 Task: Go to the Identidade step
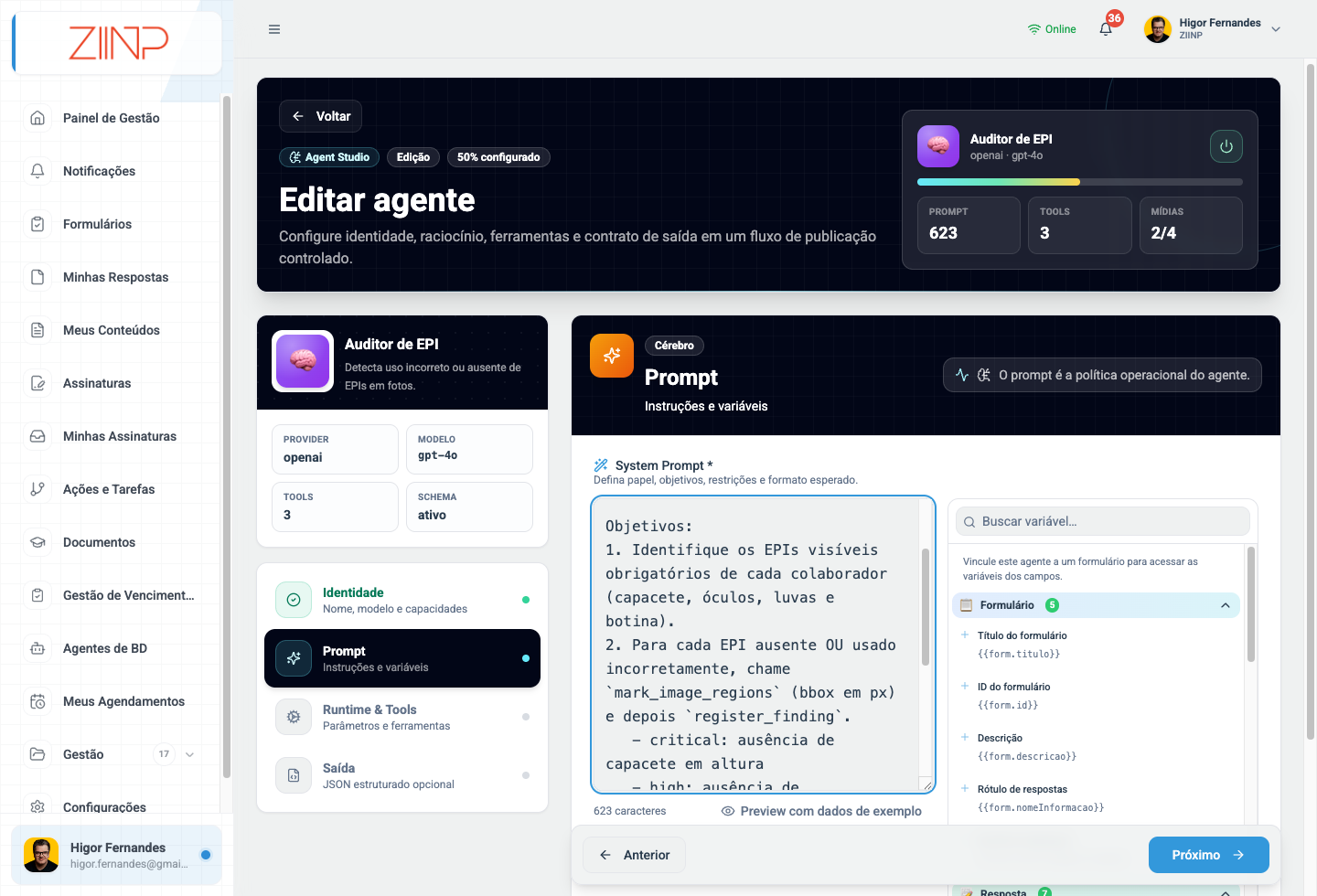click(402, 600)
